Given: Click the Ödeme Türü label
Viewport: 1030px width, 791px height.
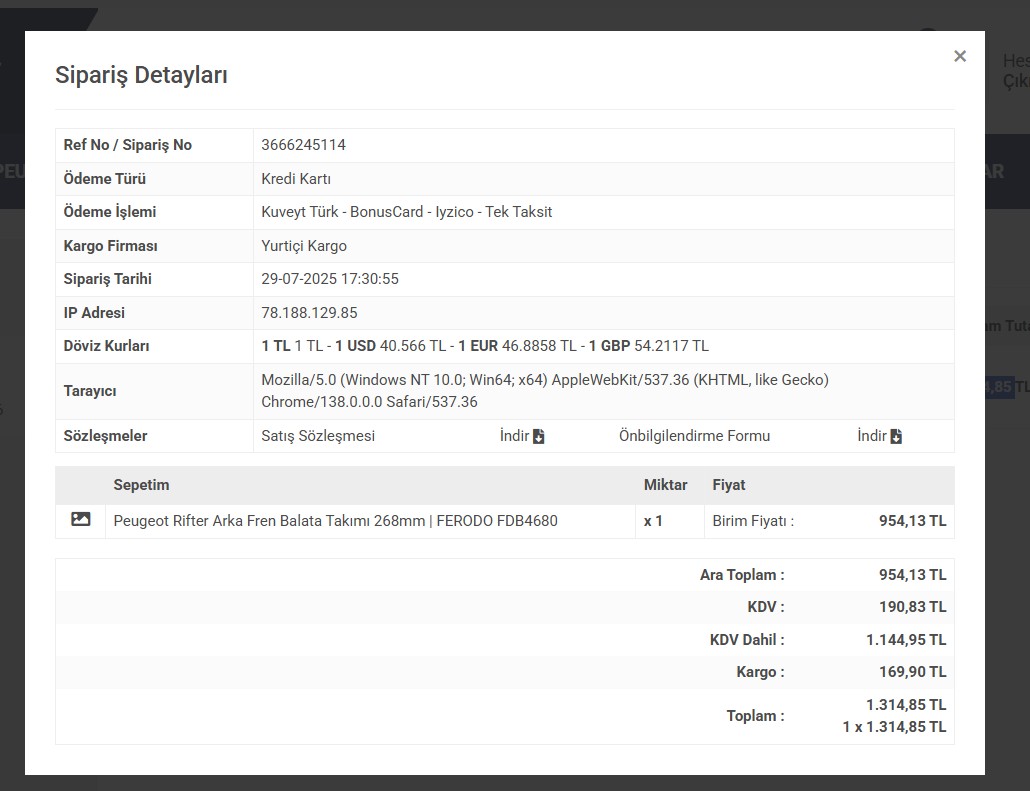Looking at the screenshot, I should coord(104,179).
